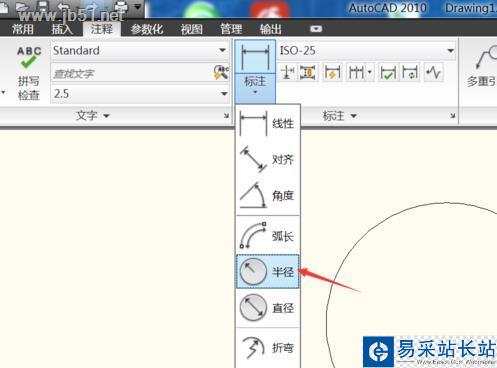The height and width of the screenshot is (368, 497).
Task: Click the 注释 Annotate ribbon tab
Action: pos(102,29)
